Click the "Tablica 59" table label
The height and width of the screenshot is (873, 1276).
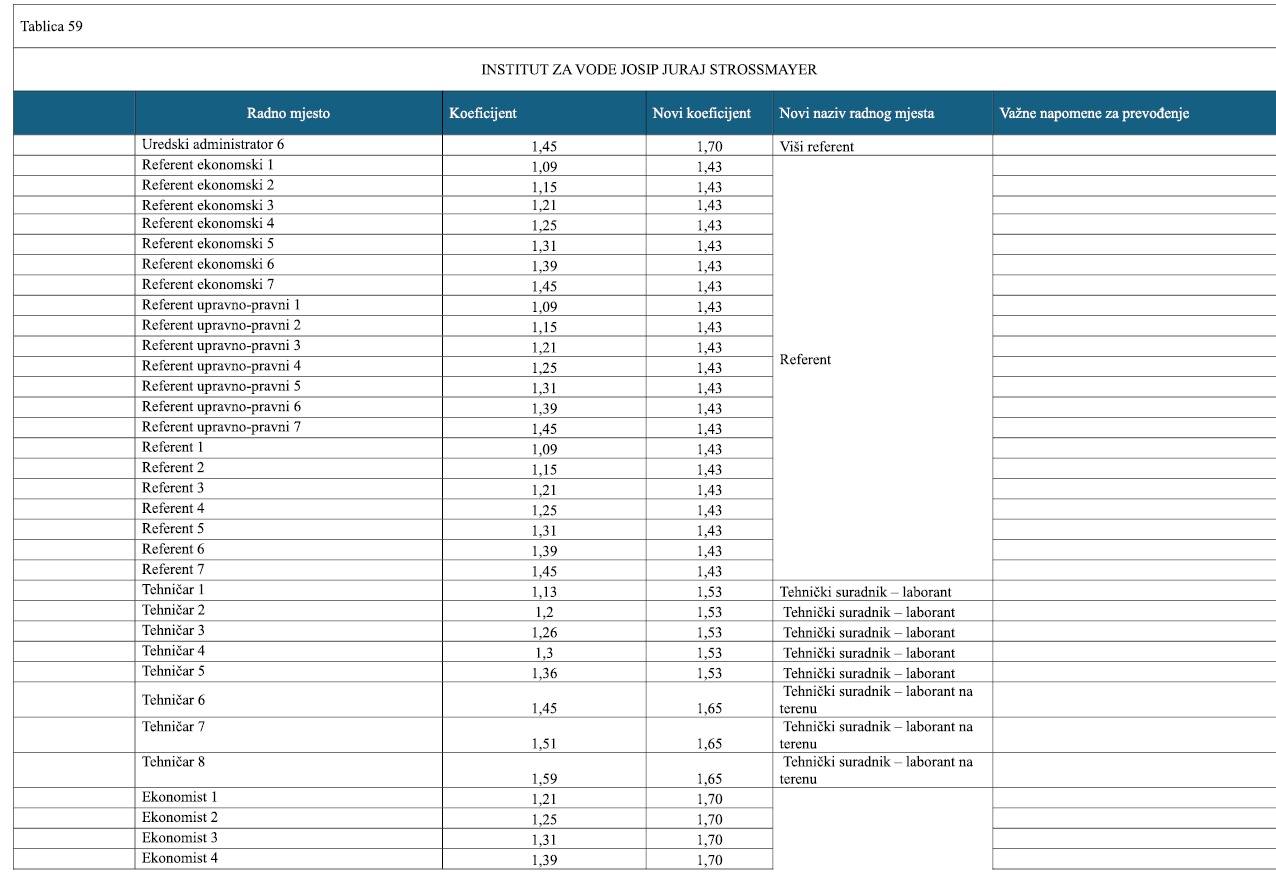[x=52, y=27]
